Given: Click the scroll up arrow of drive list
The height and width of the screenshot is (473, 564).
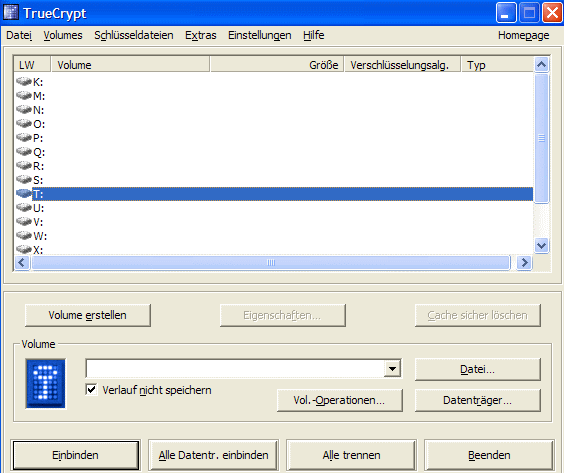Looking at the screenshot, I should 541,65.
